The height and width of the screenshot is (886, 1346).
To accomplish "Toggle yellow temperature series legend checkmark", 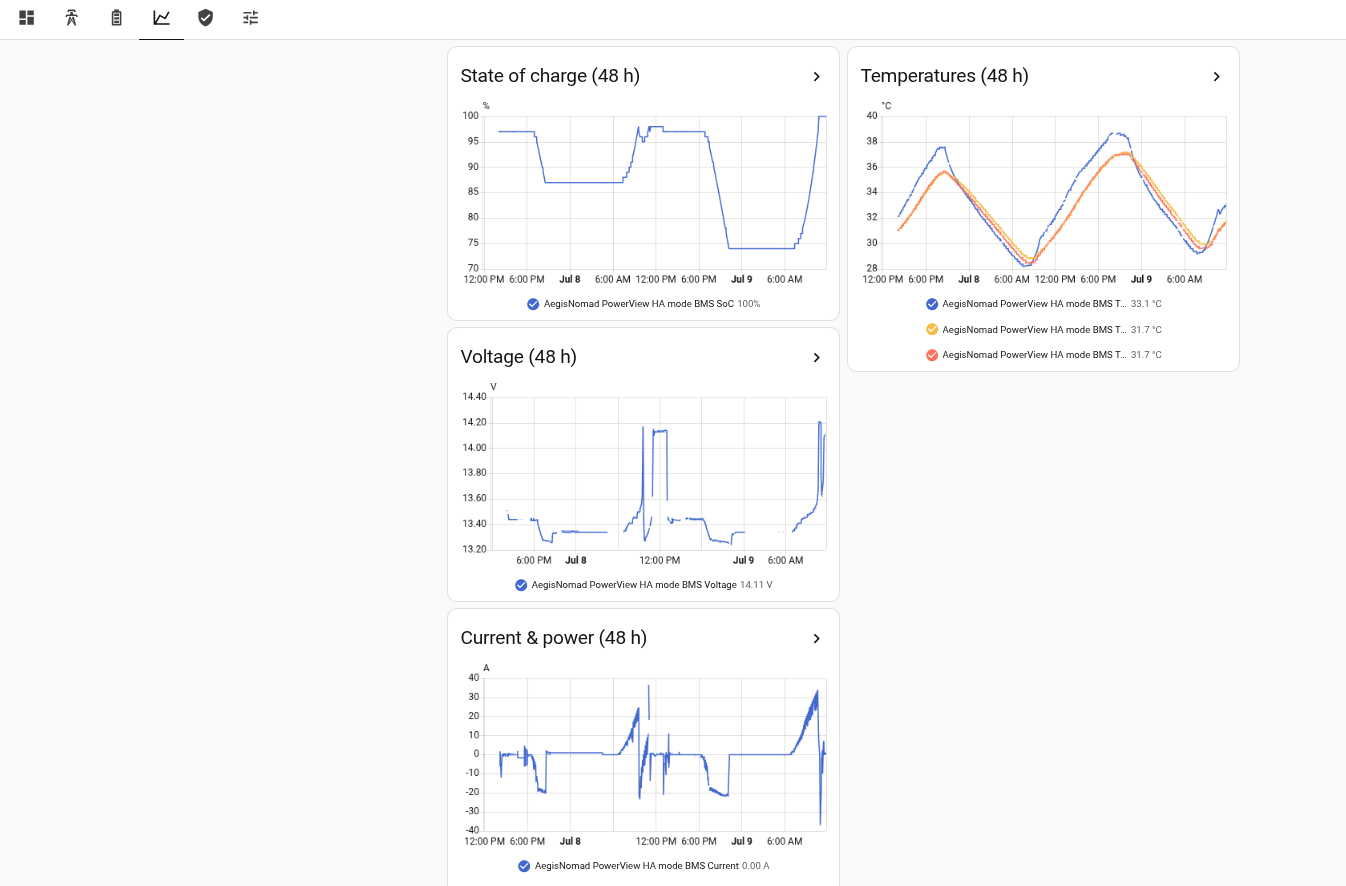I will click(932, 329).
